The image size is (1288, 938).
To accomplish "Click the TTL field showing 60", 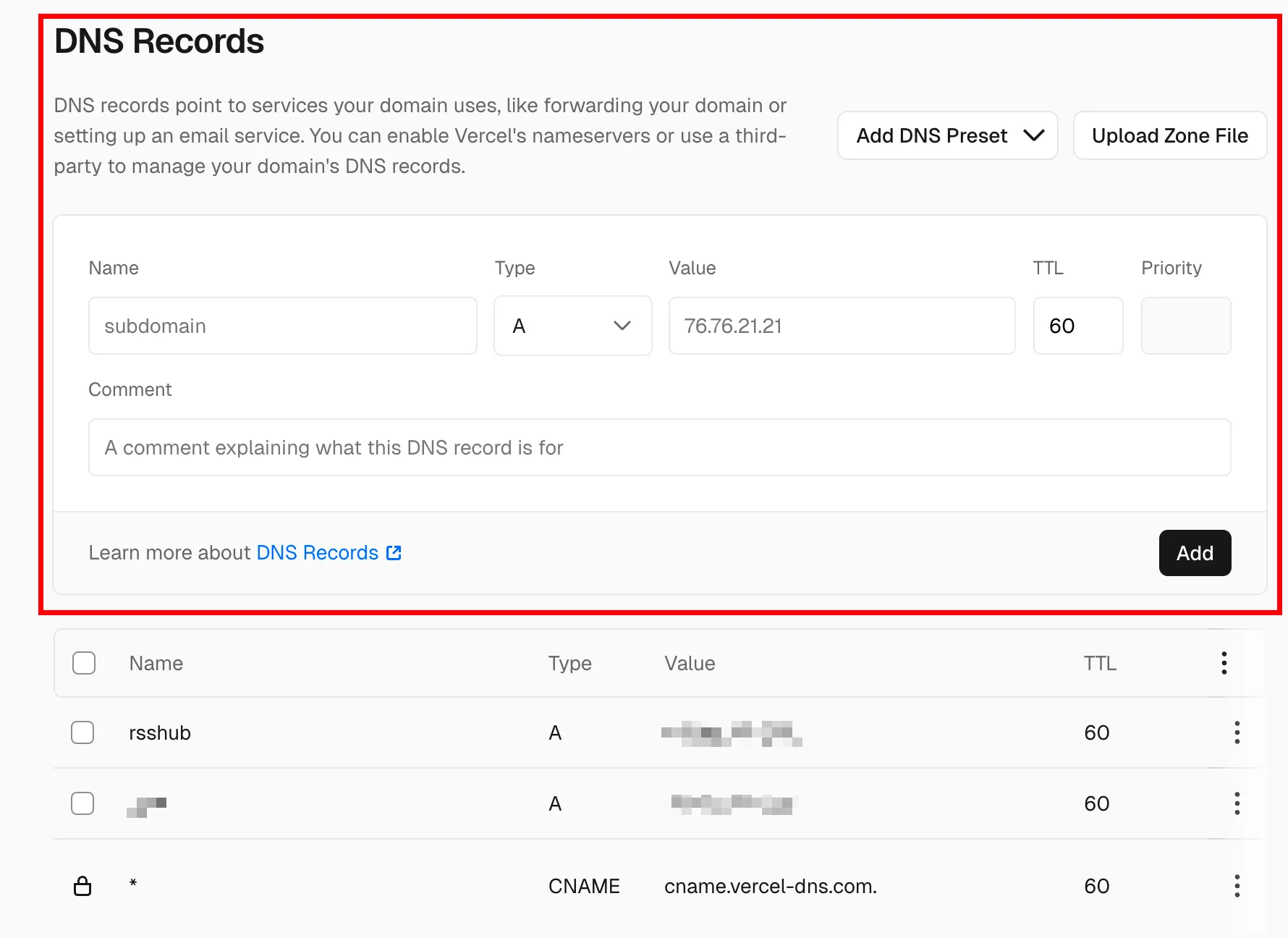I will tap(1078, 326).
